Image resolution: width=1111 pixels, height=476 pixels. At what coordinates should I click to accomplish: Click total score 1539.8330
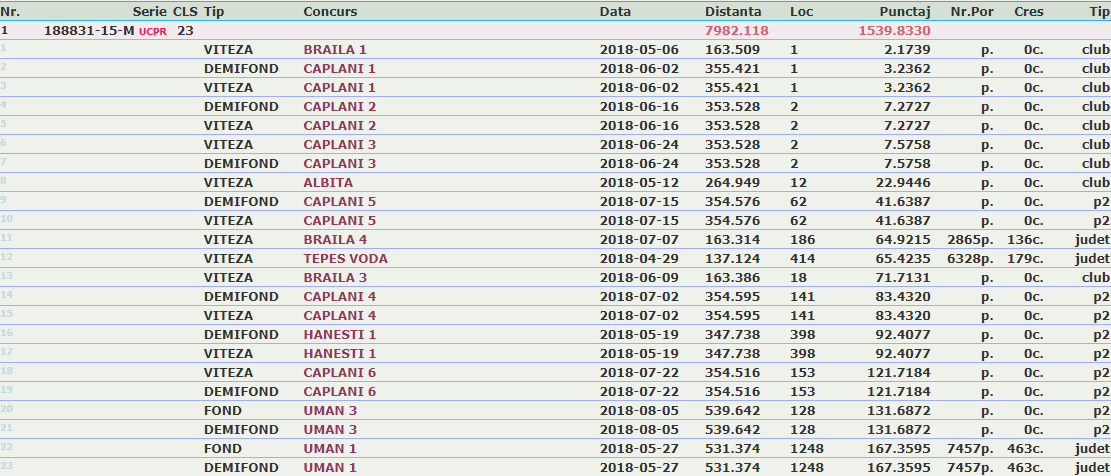pyautogui.click(x=894, y=30)
